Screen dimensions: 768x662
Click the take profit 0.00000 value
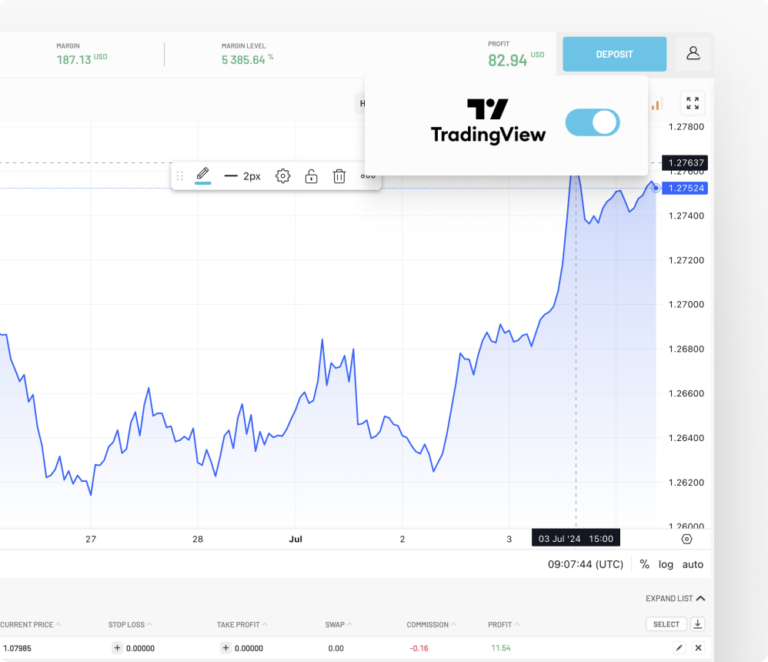pyautogui.click(x=248, y=648)
